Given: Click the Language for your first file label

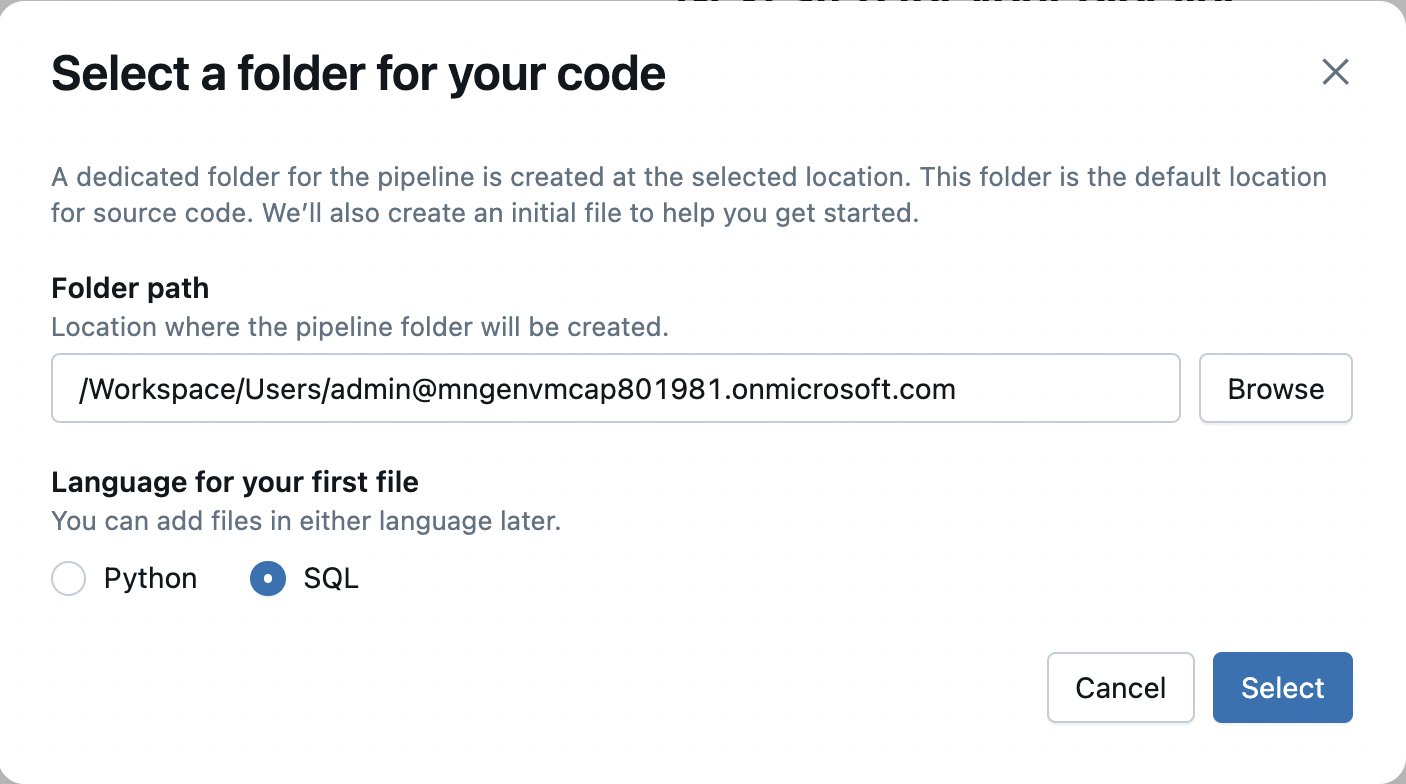Looking at the screenshot, I should click(x=234, y=482).
